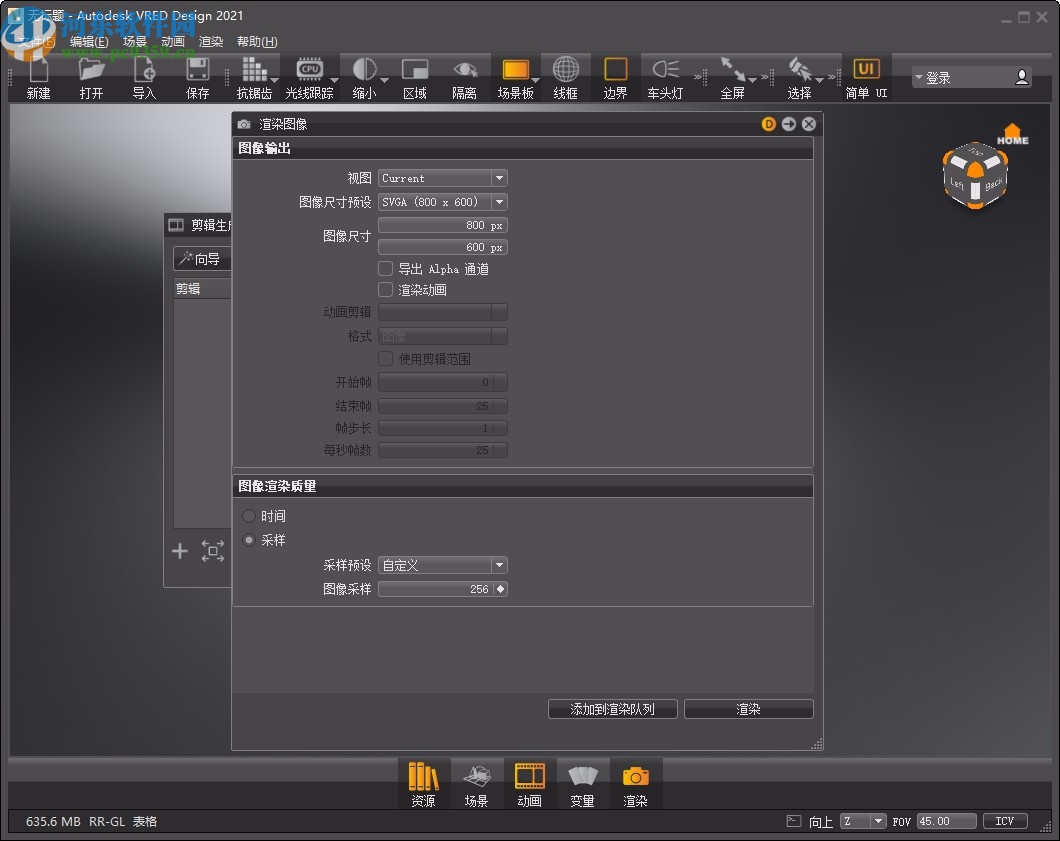Toggle CPU 光线跟踪 raytracing mode
The image size is (1060, 841).
coord(310,70)
